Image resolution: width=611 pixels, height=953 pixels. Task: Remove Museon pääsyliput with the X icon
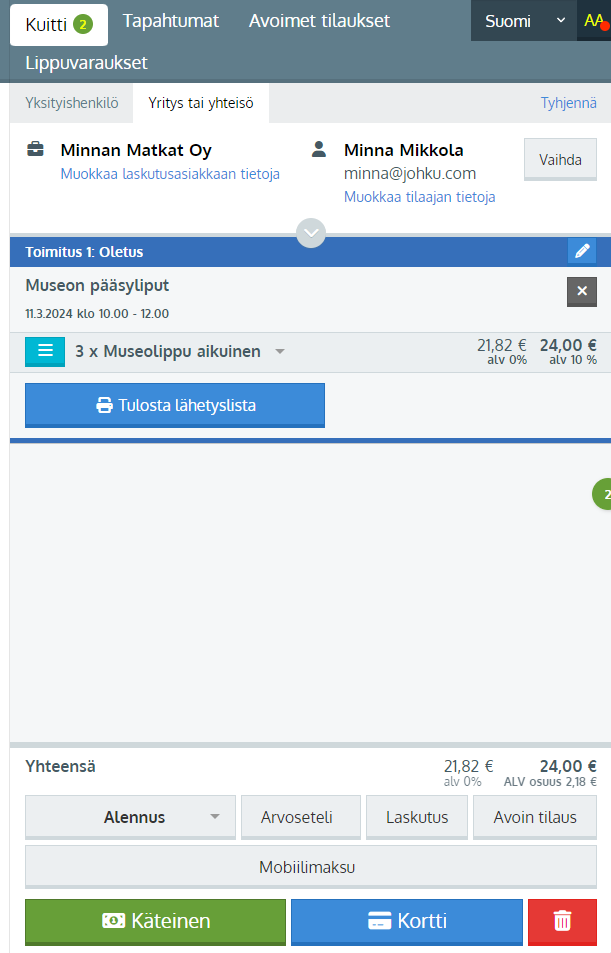point(581,290)
